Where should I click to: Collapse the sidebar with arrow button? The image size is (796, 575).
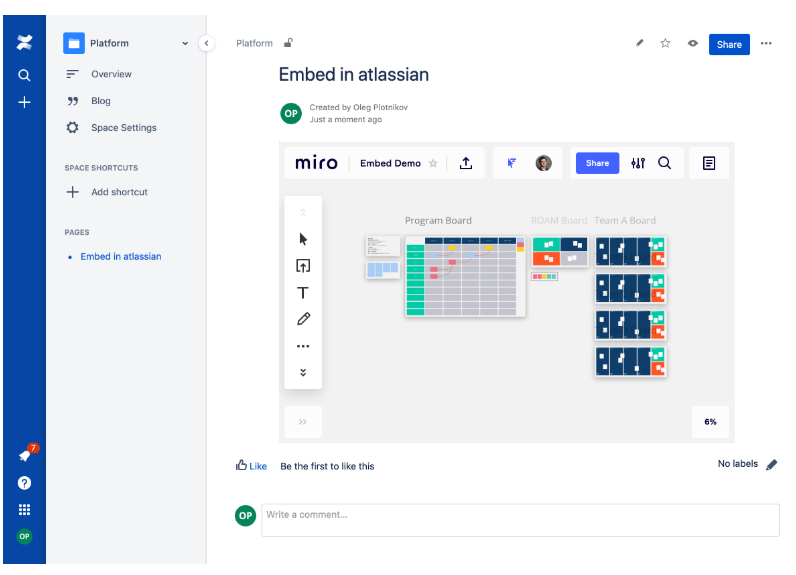click(206, 43)
